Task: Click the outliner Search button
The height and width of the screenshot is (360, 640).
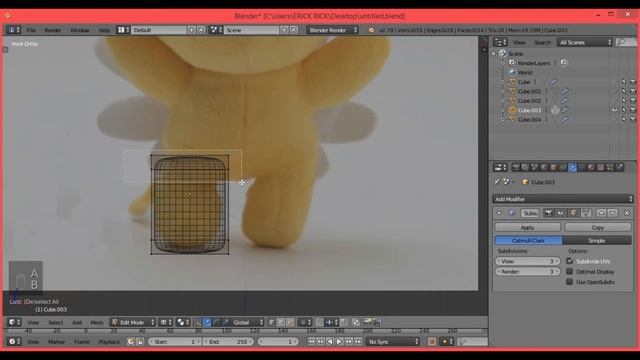Action: [542, 42]
